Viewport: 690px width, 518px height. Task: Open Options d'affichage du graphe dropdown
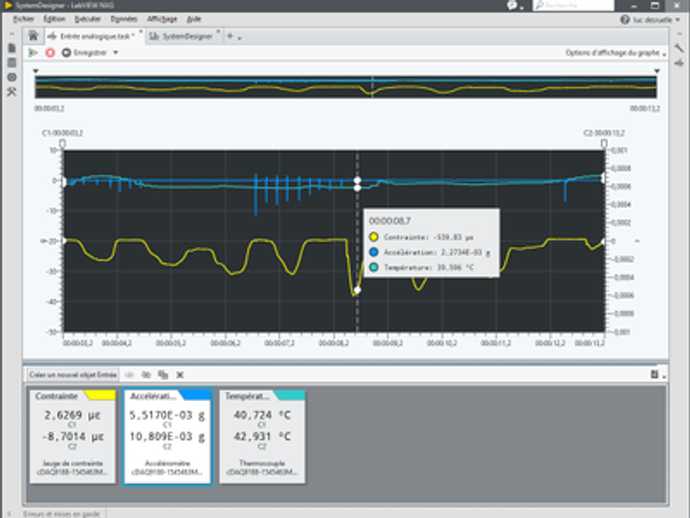[615, 52]
